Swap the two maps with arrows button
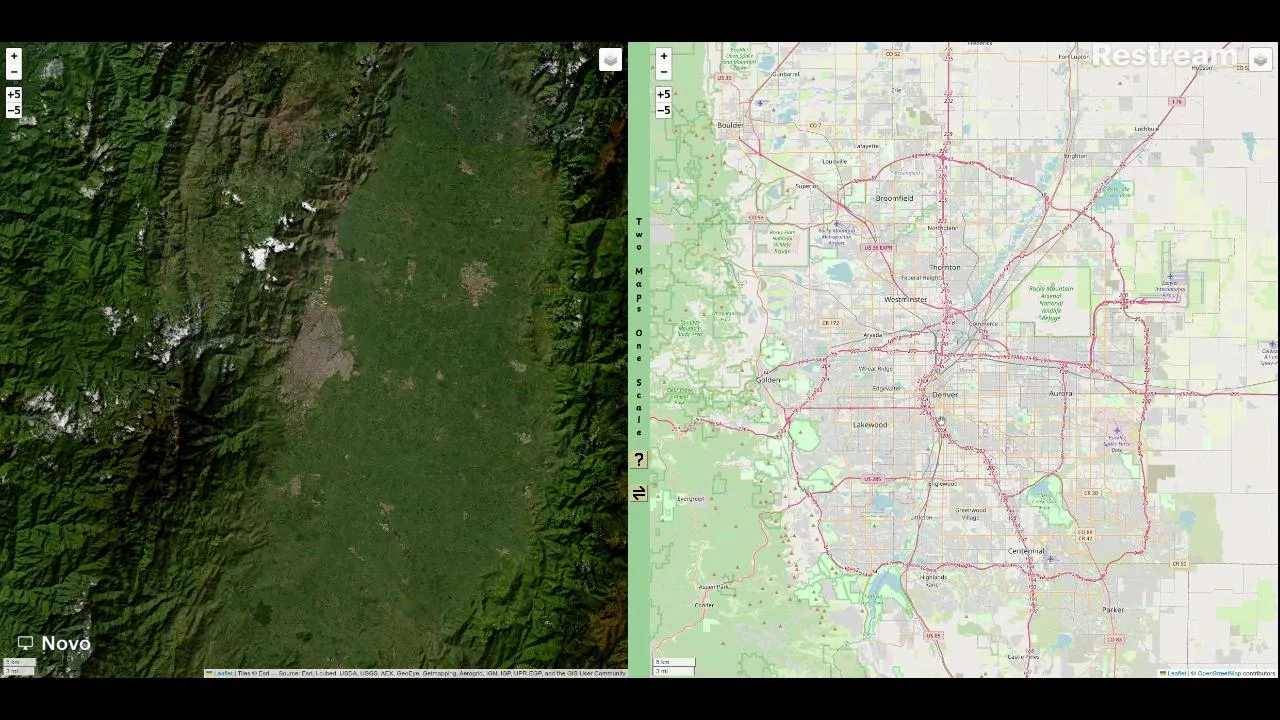Viewport: 1280px width, 720px height. (x=639, y=492)
